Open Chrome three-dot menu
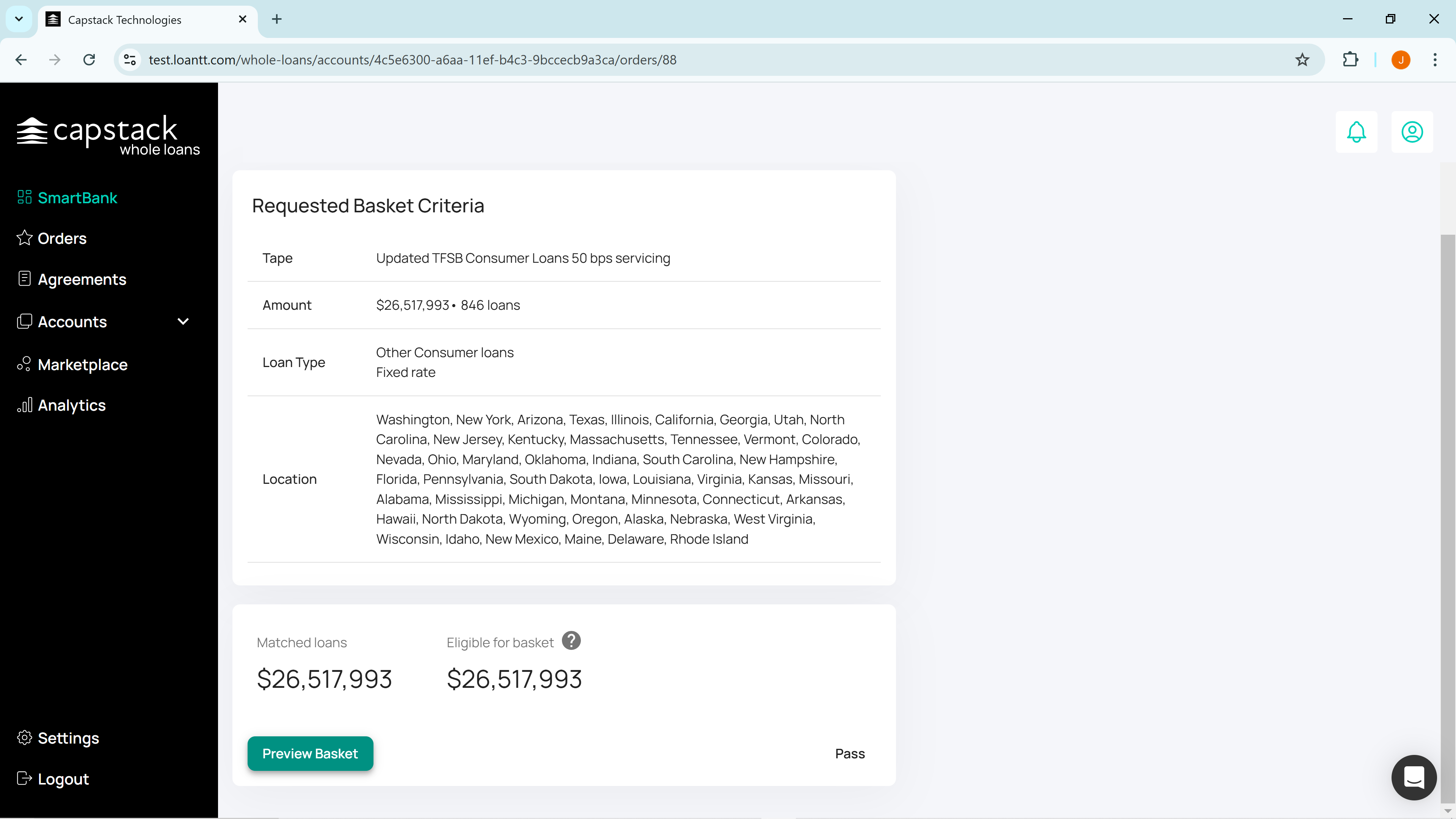The width and height of the screenshot is (1456, 819). click(1434, 60)
